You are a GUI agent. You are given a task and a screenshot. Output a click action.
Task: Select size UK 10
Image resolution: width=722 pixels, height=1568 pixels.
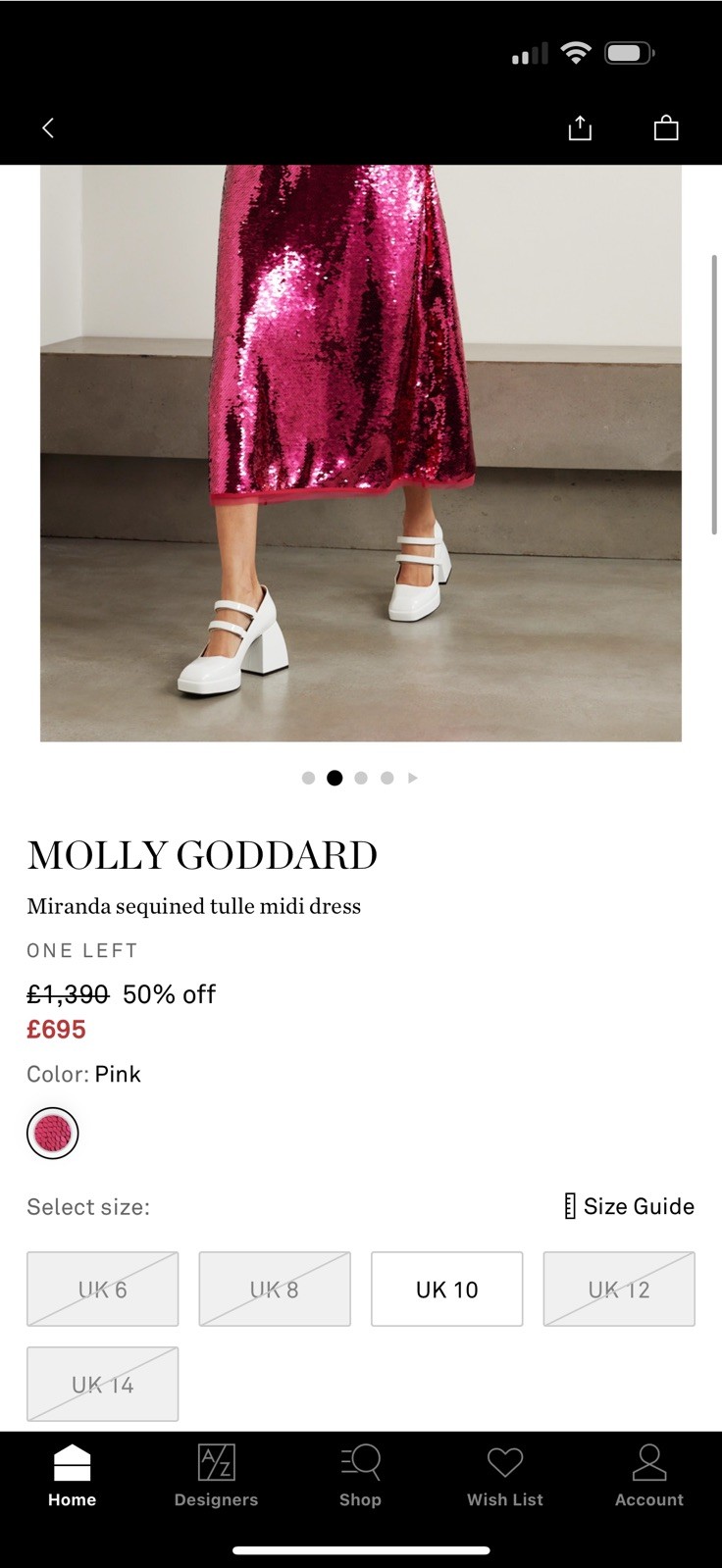pyautogui.click(x=446, y=1290)
